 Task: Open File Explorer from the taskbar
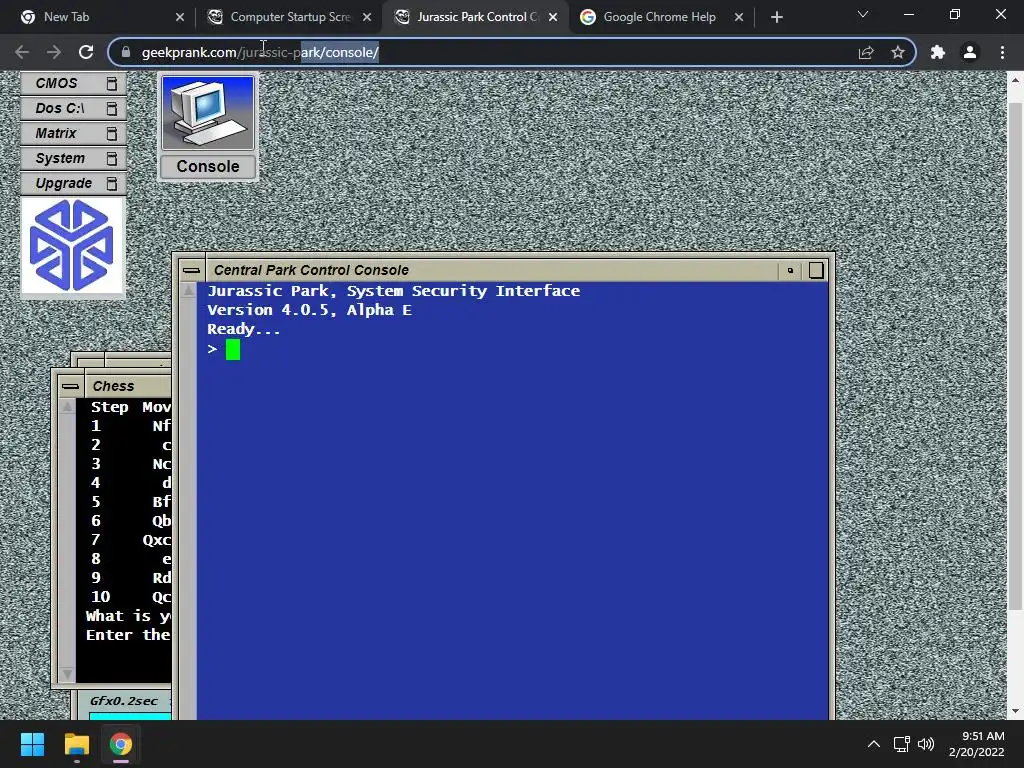[x=76, y=744]
